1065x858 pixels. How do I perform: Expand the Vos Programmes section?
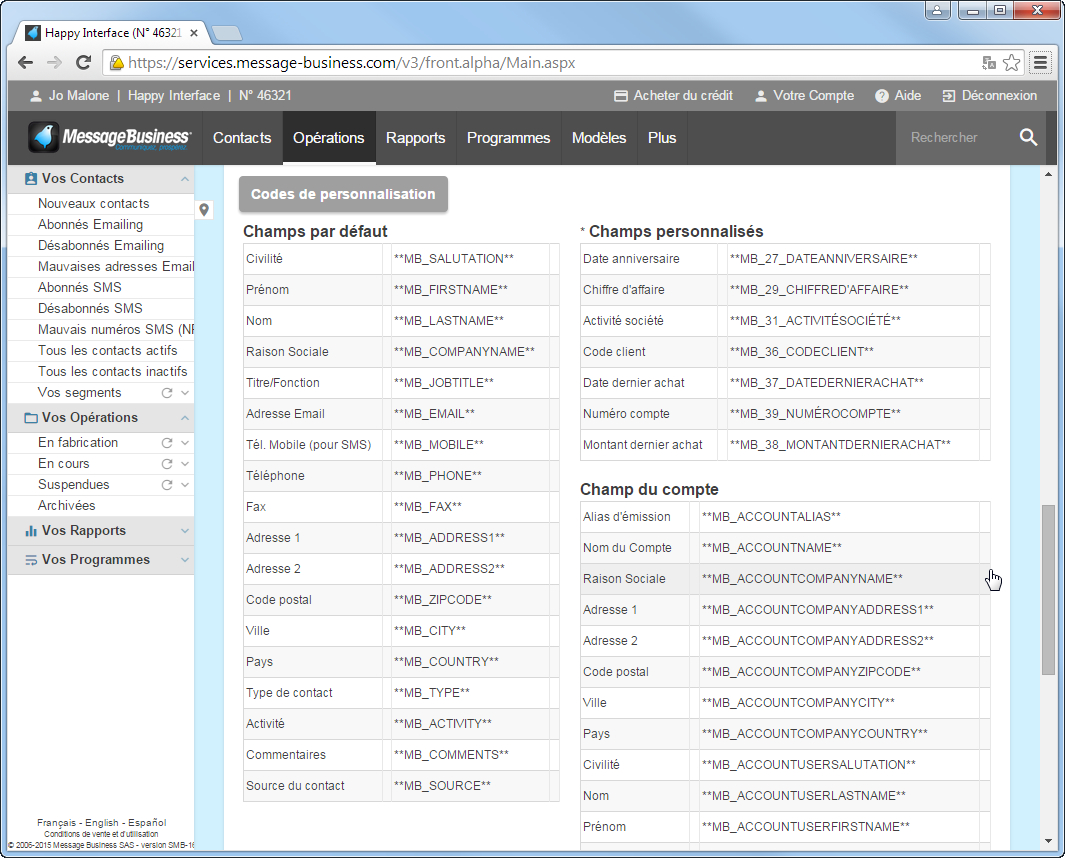coord(184,560)
